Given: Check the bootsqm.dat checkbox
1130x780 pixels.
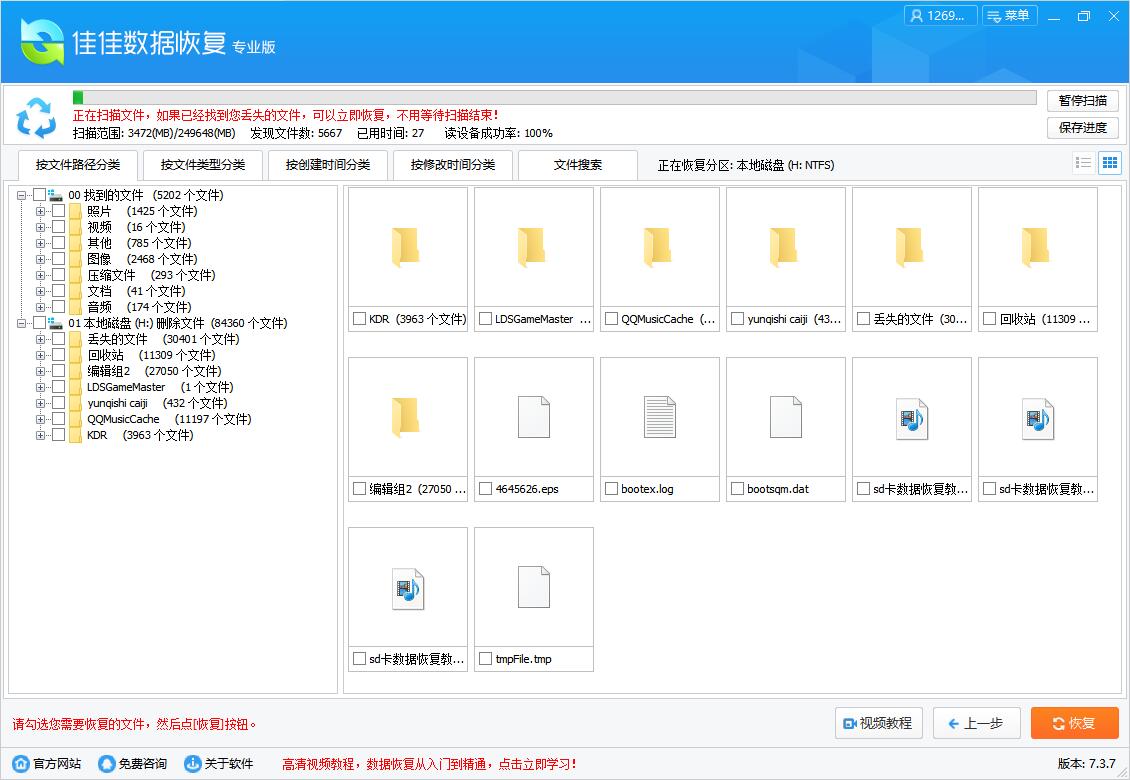Looking at the screenshot, I should 737,489.
